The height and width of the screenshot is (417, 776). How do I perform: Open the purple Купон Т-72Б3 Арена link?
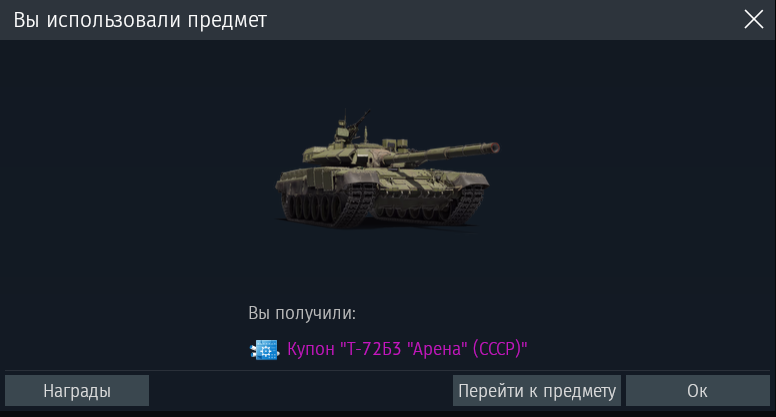[x=407, y=349]
